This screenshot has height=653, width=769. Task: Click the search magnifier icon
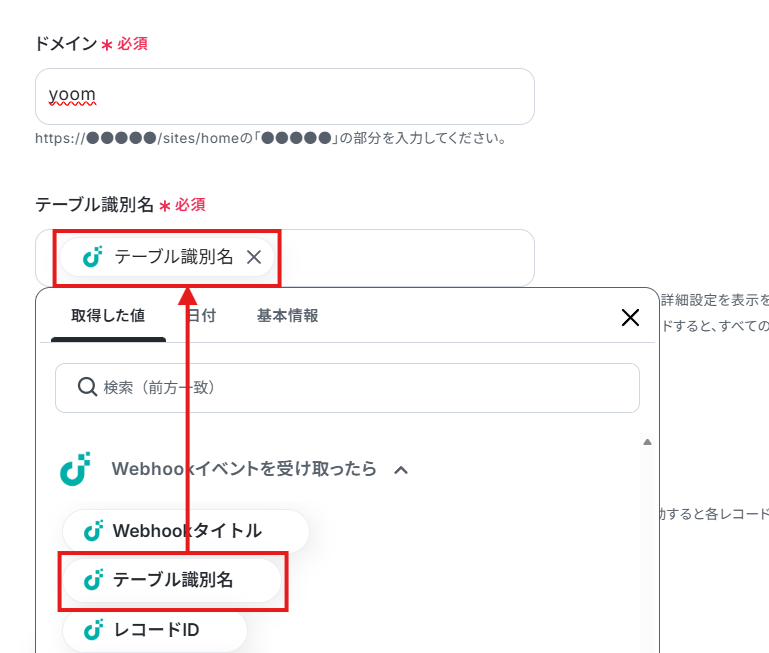tap(87, 387)
